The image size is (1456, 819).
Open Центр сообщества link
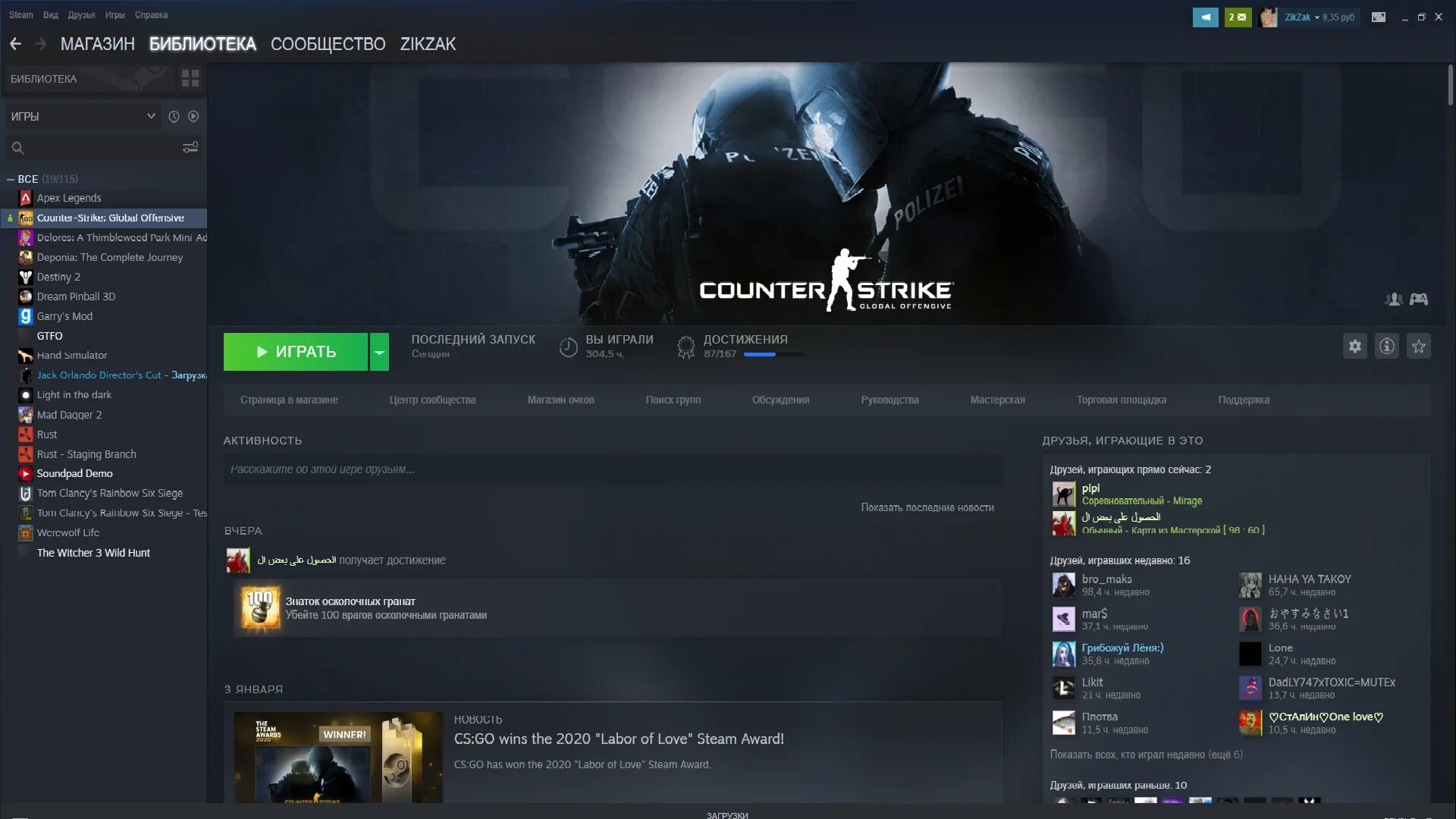click(432, 400)
